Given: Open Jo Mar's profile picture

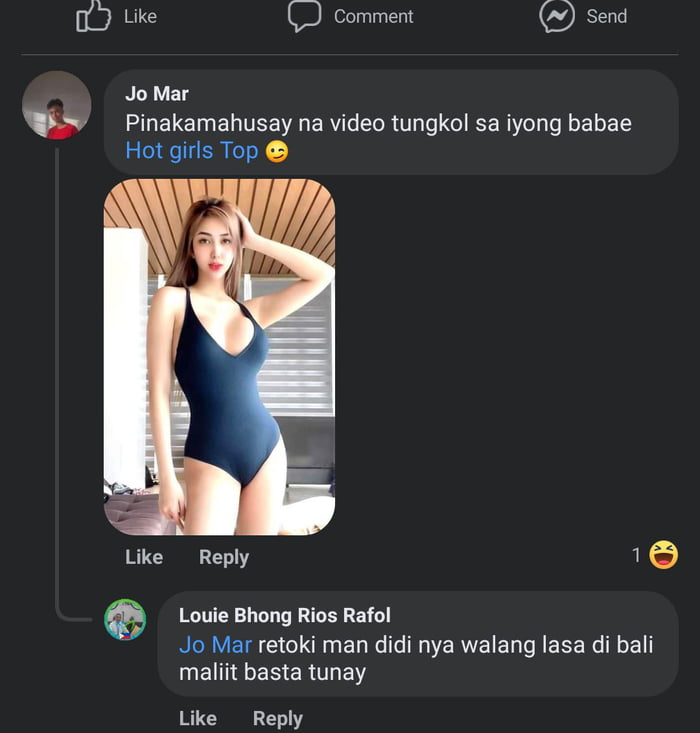Looking at the screenshot, I should click(x=57, y=105).
